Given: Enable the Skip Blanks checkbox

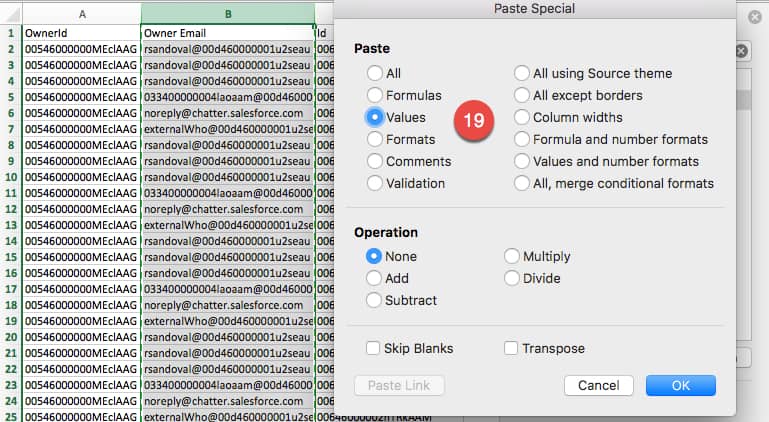Looking at the screenshot, I should coord(374,348).
